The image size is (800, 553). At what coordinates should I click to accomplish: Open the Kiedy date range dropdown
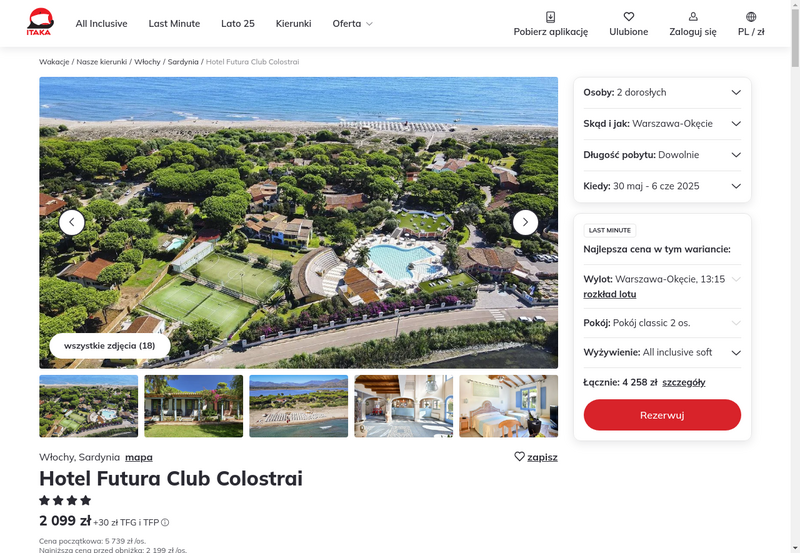[662, 186]
